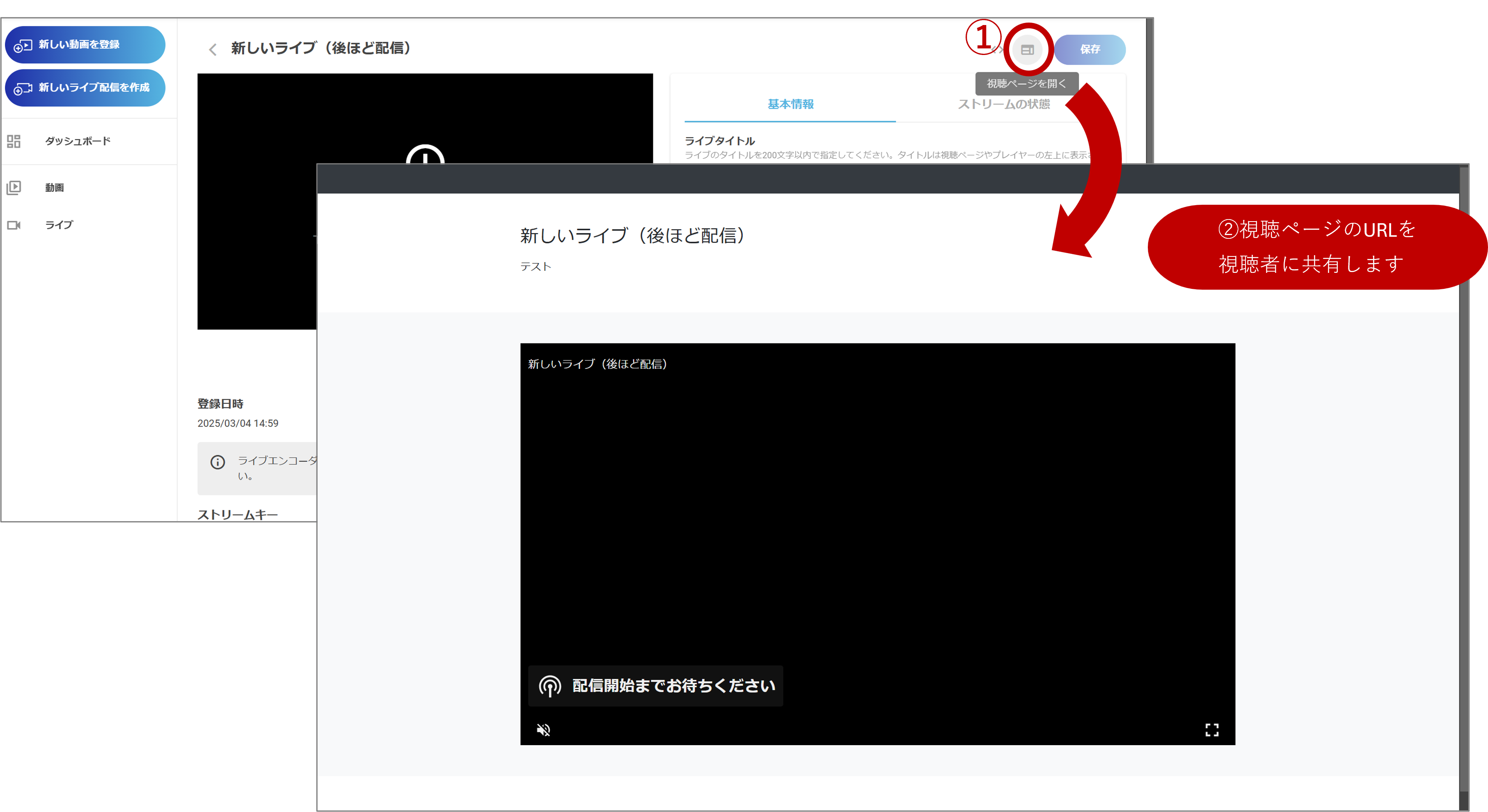Click the player overlay title in the black video
The image size is (1488, 812).
click(598, 364)
